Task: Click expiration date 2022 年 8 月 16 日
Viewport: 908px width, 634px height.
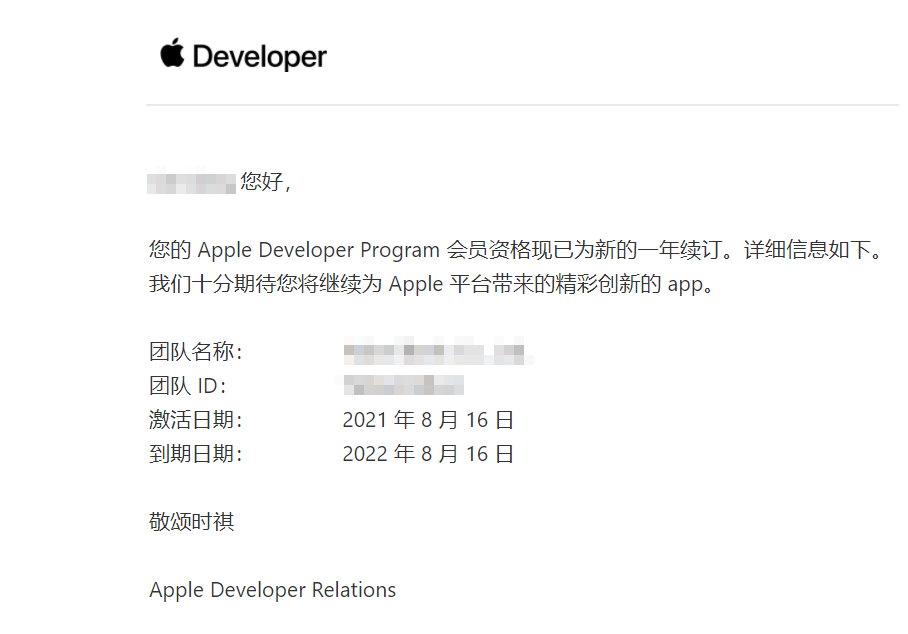Action: tap(428, 454)
